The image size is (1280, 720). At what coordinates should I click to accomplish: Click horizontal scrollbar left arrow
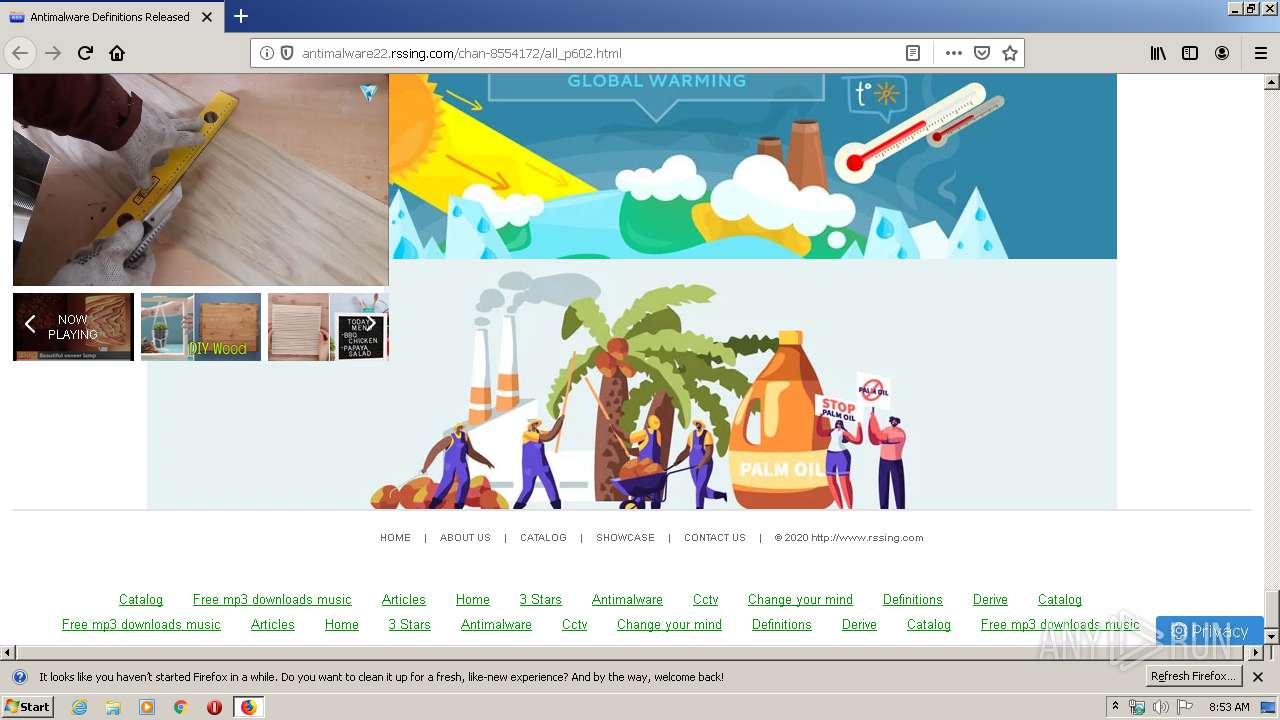[8, 652]
